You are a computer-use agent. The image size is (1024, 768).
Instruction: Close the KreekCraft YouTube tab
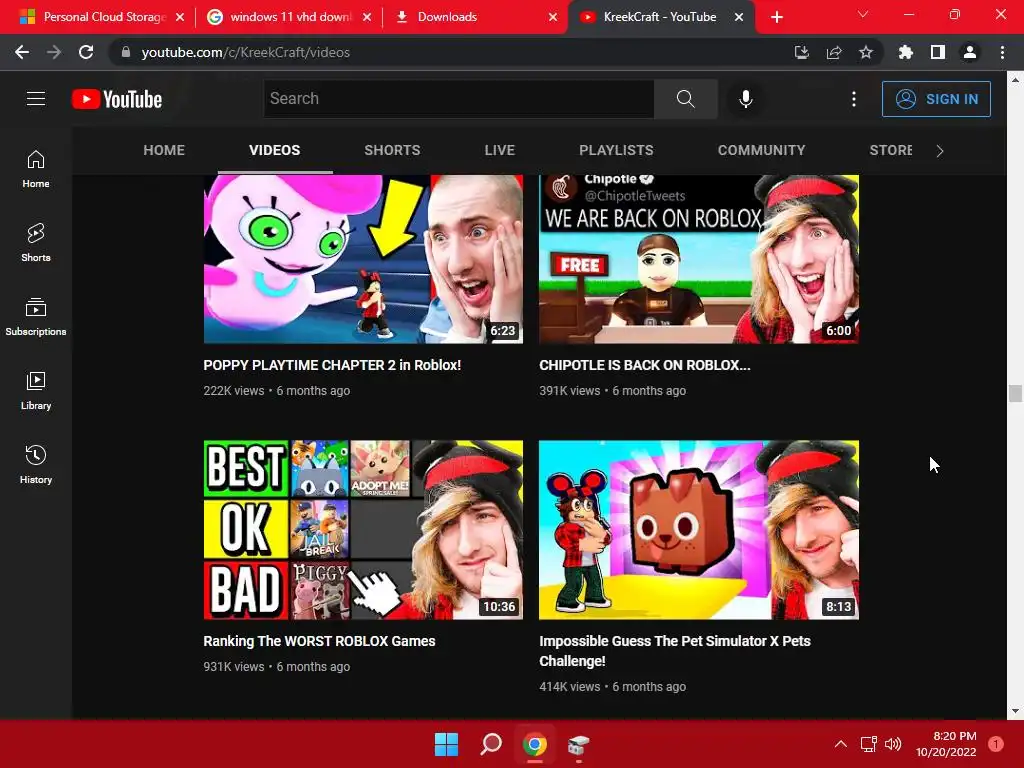(739, 18)
